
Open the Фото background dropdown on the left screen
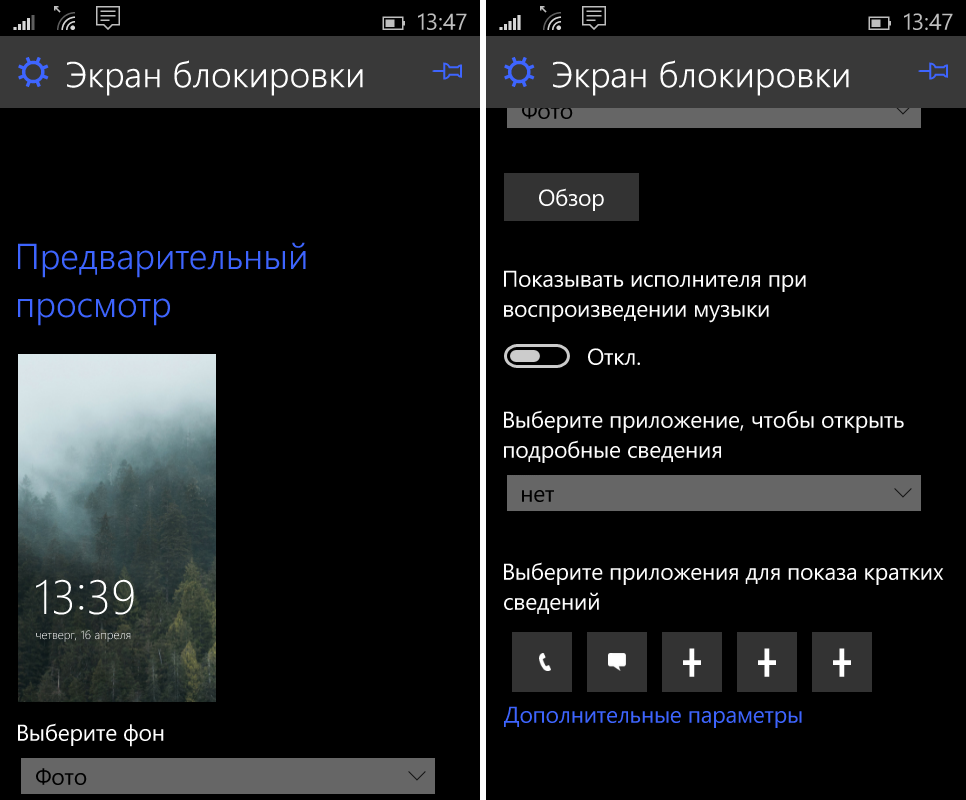pyautogui.click(x=228, y=776)
